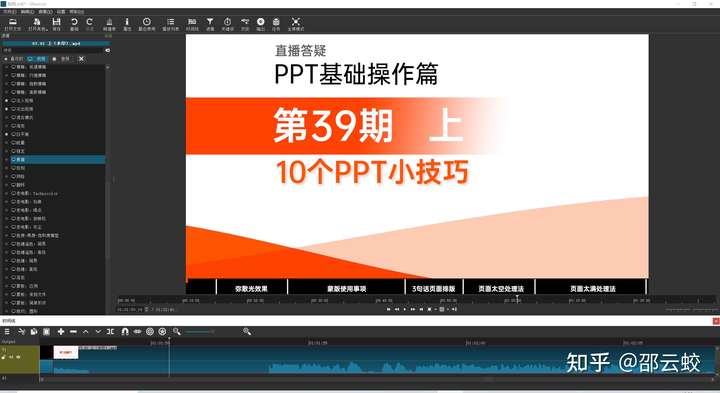Fast forward the player
720x393 pixels.
[413, 309]
